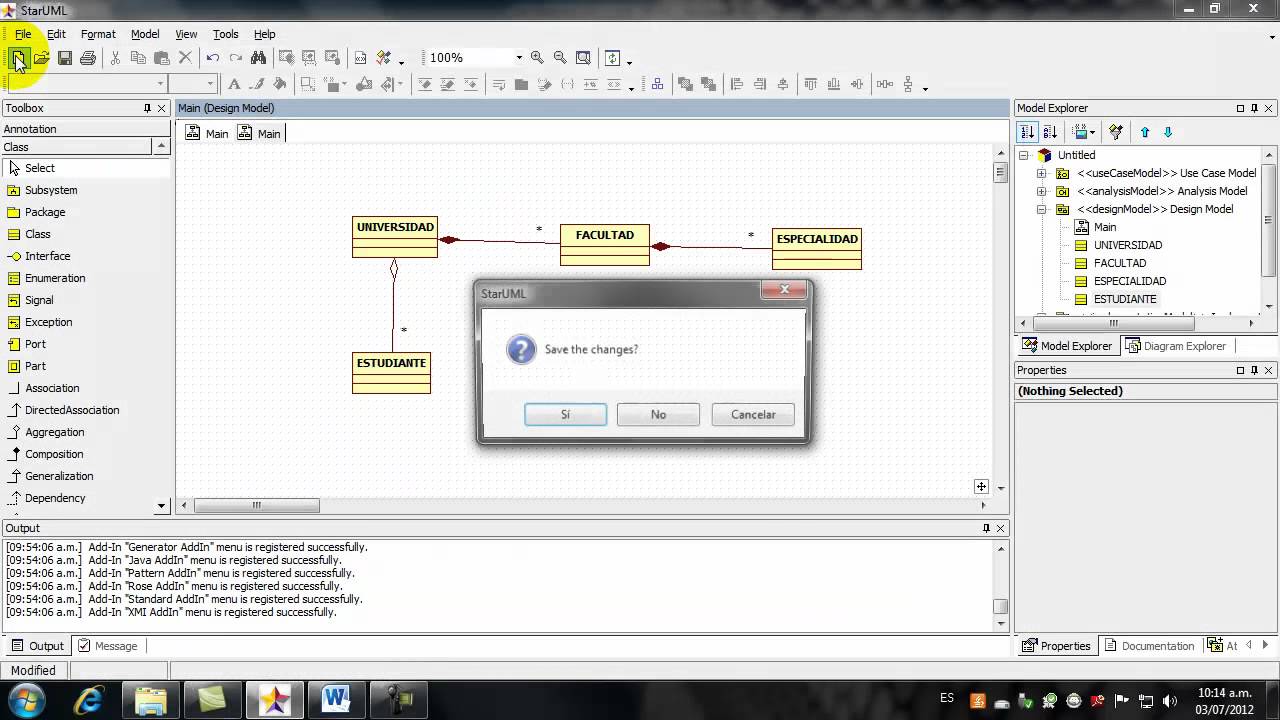
Task: Collapse the Untitled project tree node
Action: pos(1024,155)
